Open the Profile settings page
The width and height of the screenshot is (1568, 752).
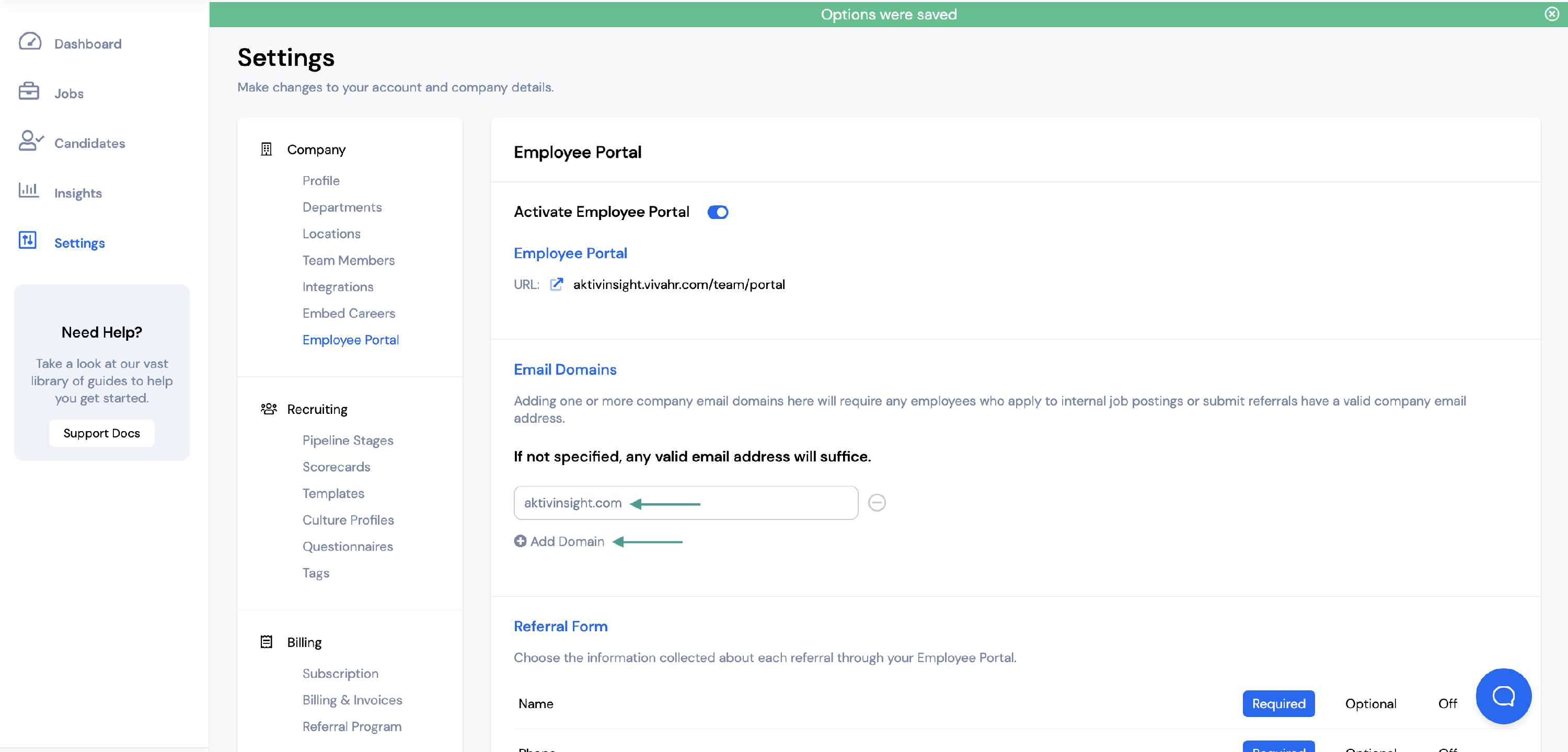[x=321, y=181]
